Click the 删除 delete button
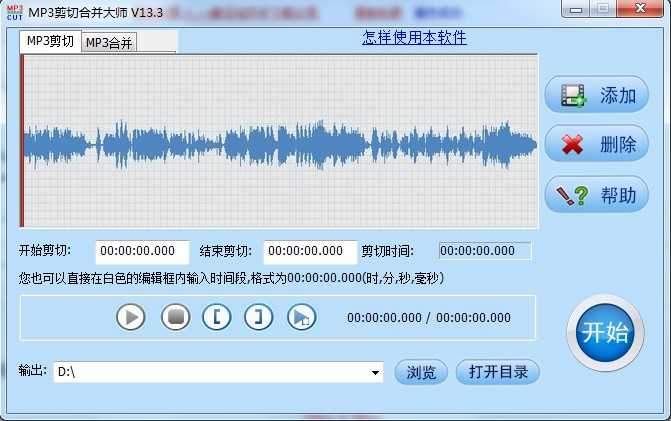The height and width of the screenshot is (421, 671). 597,144
